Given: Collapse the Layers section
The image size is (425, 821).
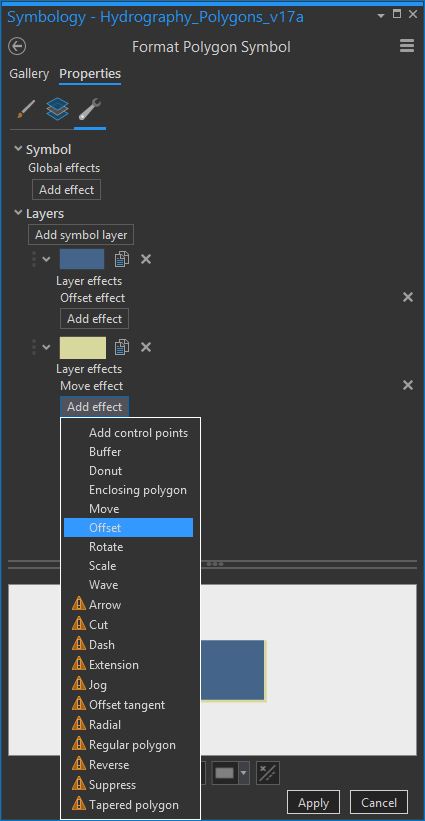Looking at the screenshot, I should (18, 213).
